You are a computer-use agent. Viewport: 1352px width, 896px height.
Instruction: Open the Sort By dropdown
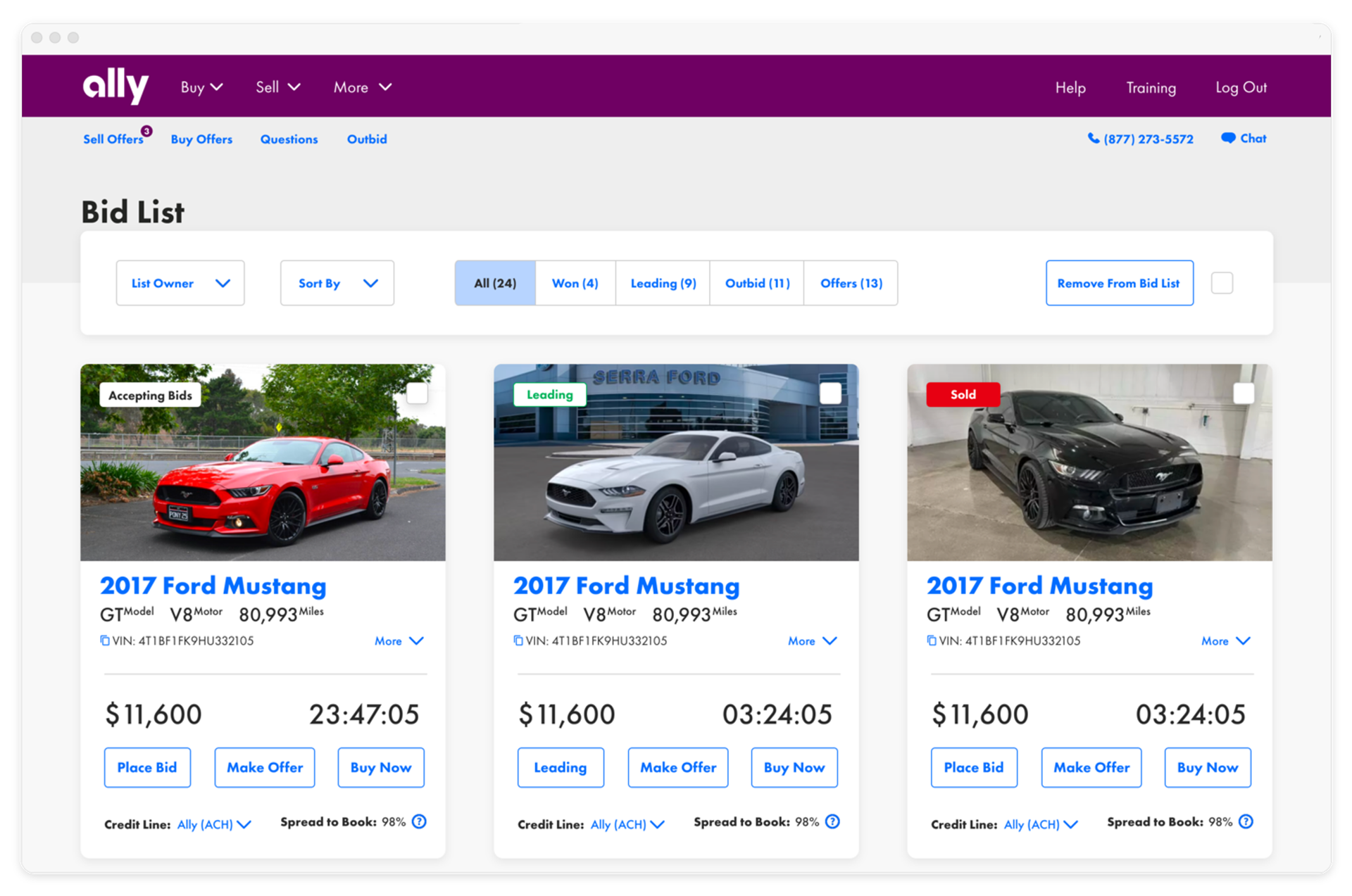pos(337,283)
